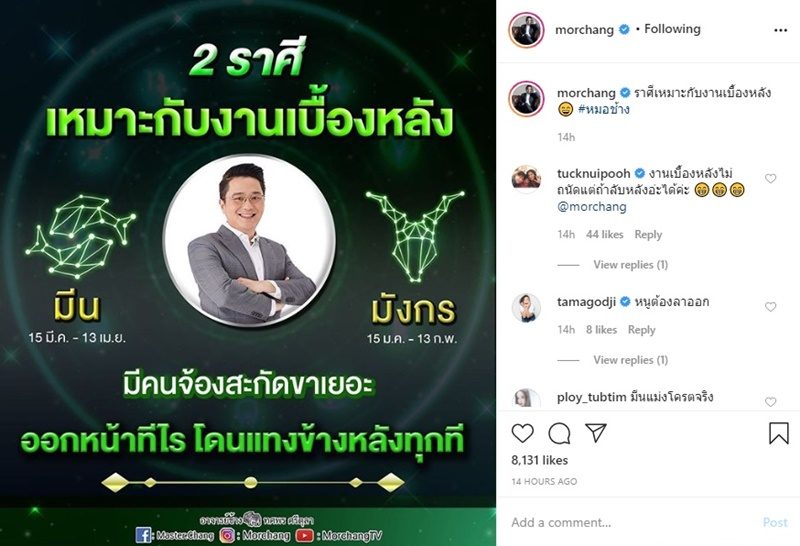Reply to tamagodji's comment
The image size is (800, 546).
[641, 330]
